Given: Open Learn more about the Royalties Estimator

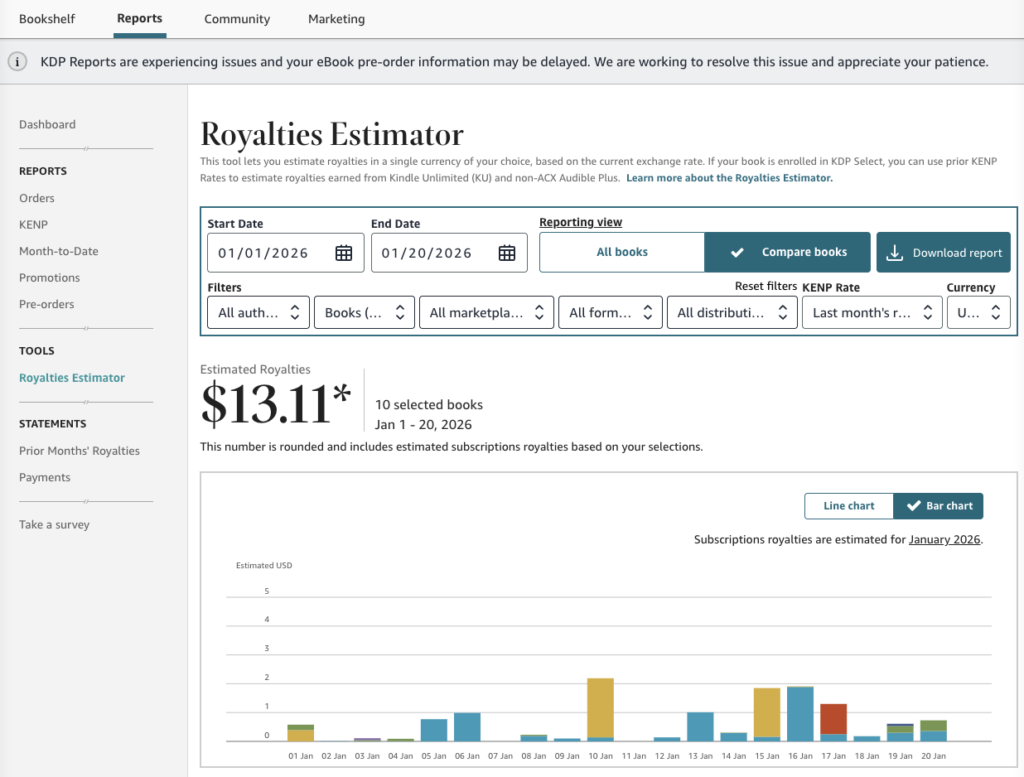Looking at the screenshot, I should (729, 178).
